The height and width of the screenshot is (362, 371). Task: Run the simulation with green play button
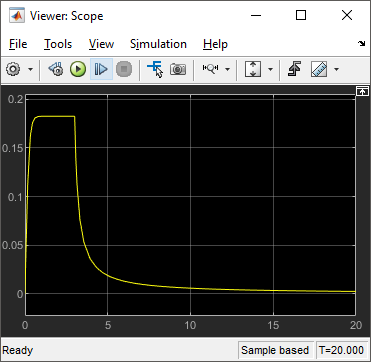tap(78, 69)
